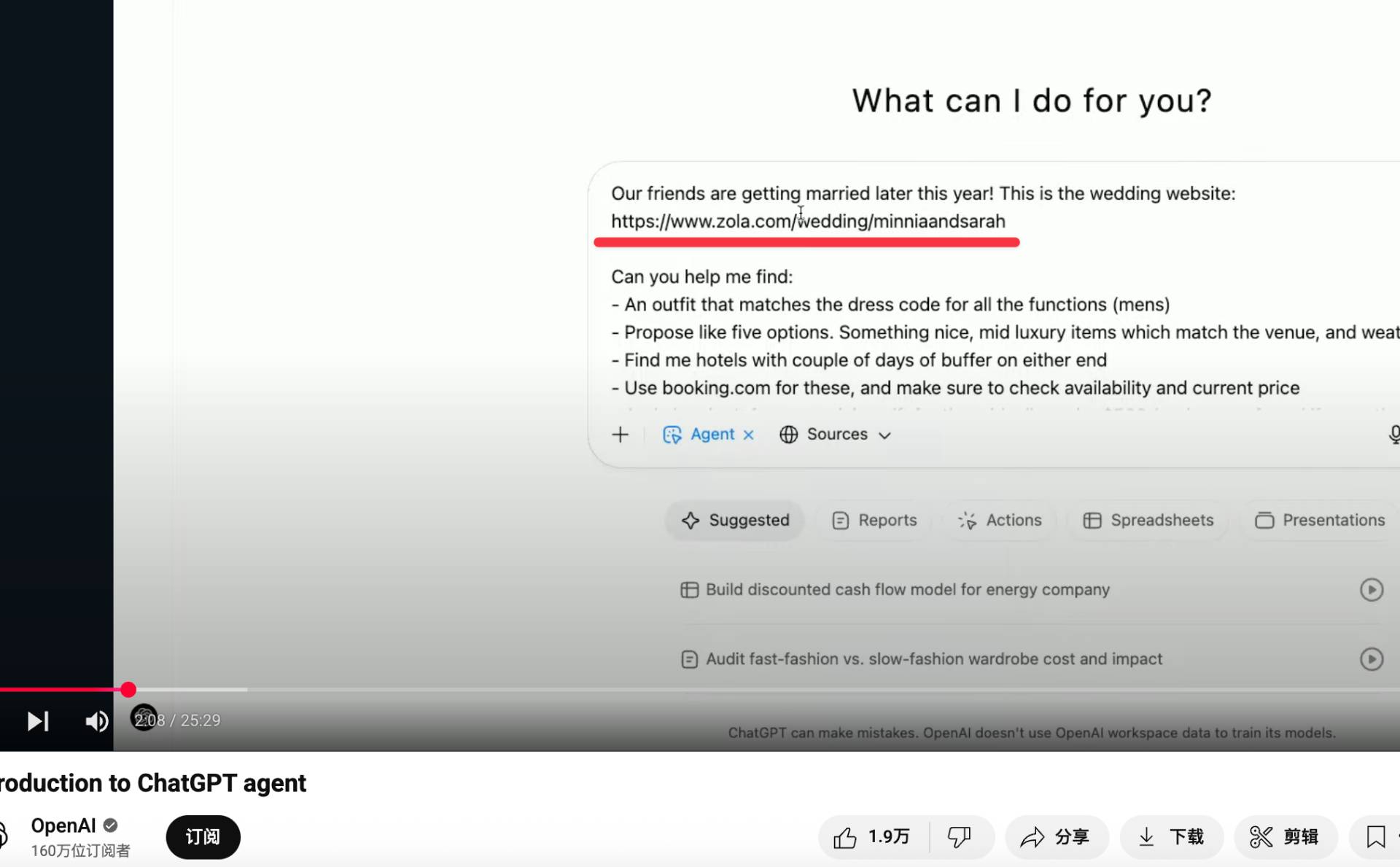The image size is (1400, 867).
Task: Select the Agent mode label
Action: (x=712, y=435)
